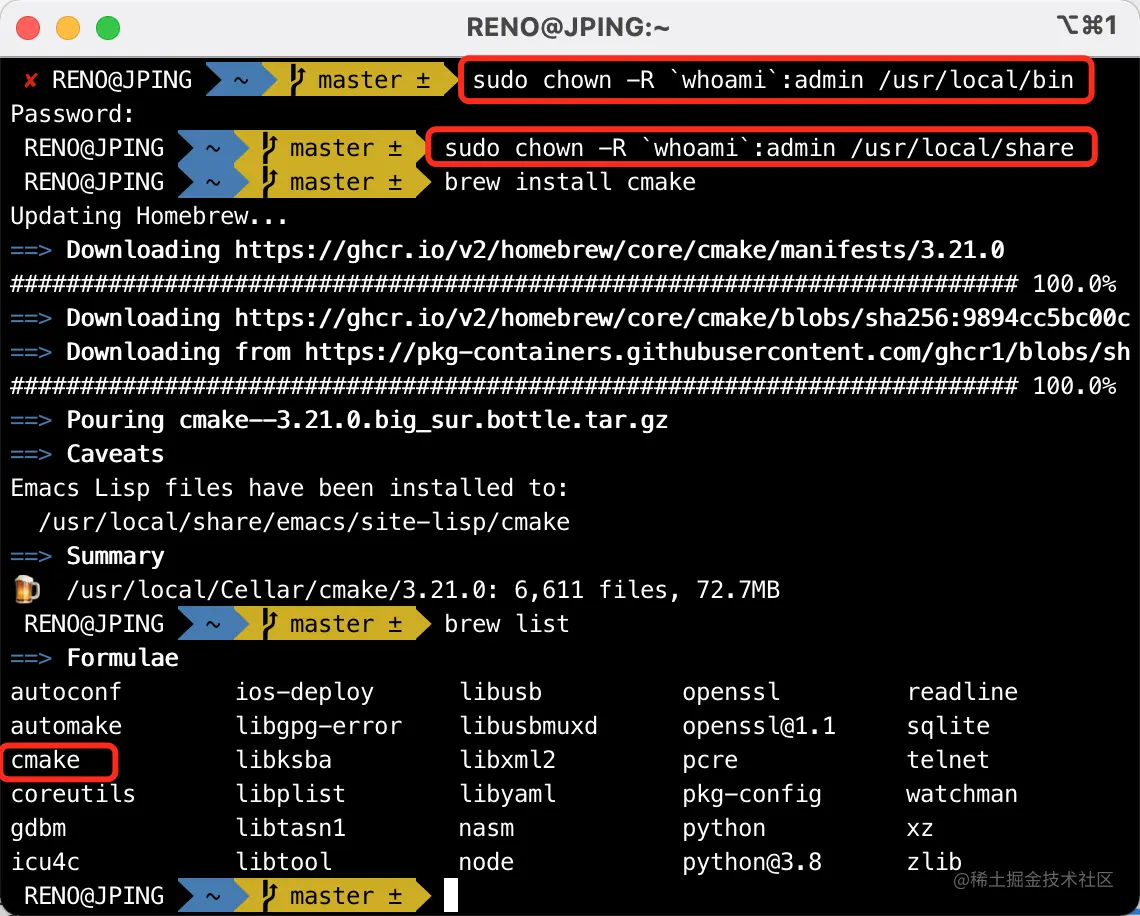Click 'libtool' in the formulae list

pyautogui.click(x=284, y=862)
